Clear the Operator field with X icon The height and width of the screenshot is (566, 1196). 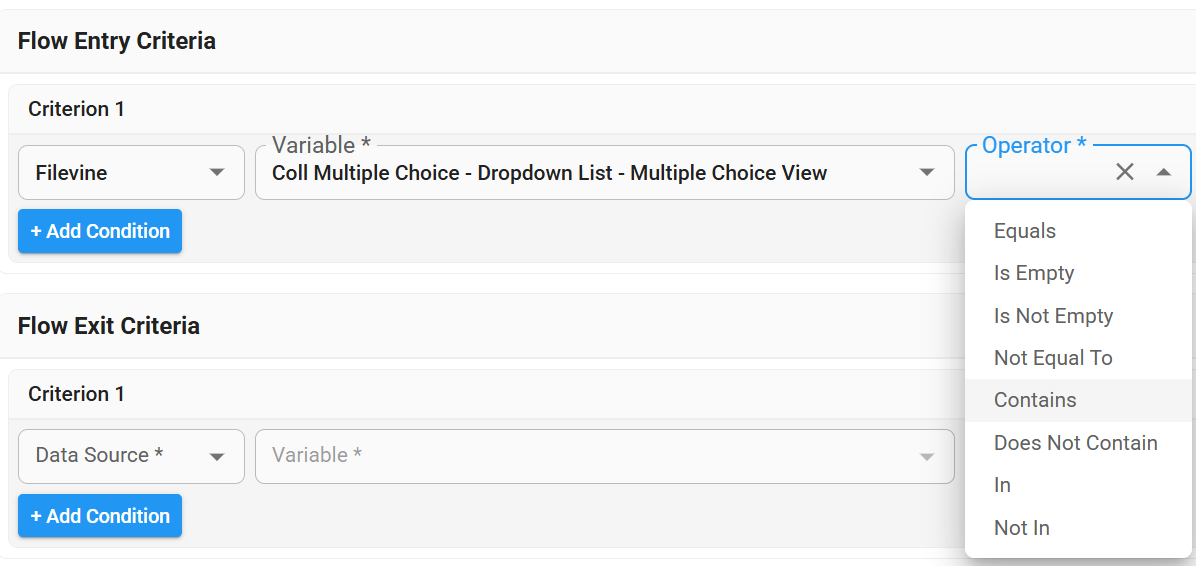pyautogui.click(x=1125, y=172)
